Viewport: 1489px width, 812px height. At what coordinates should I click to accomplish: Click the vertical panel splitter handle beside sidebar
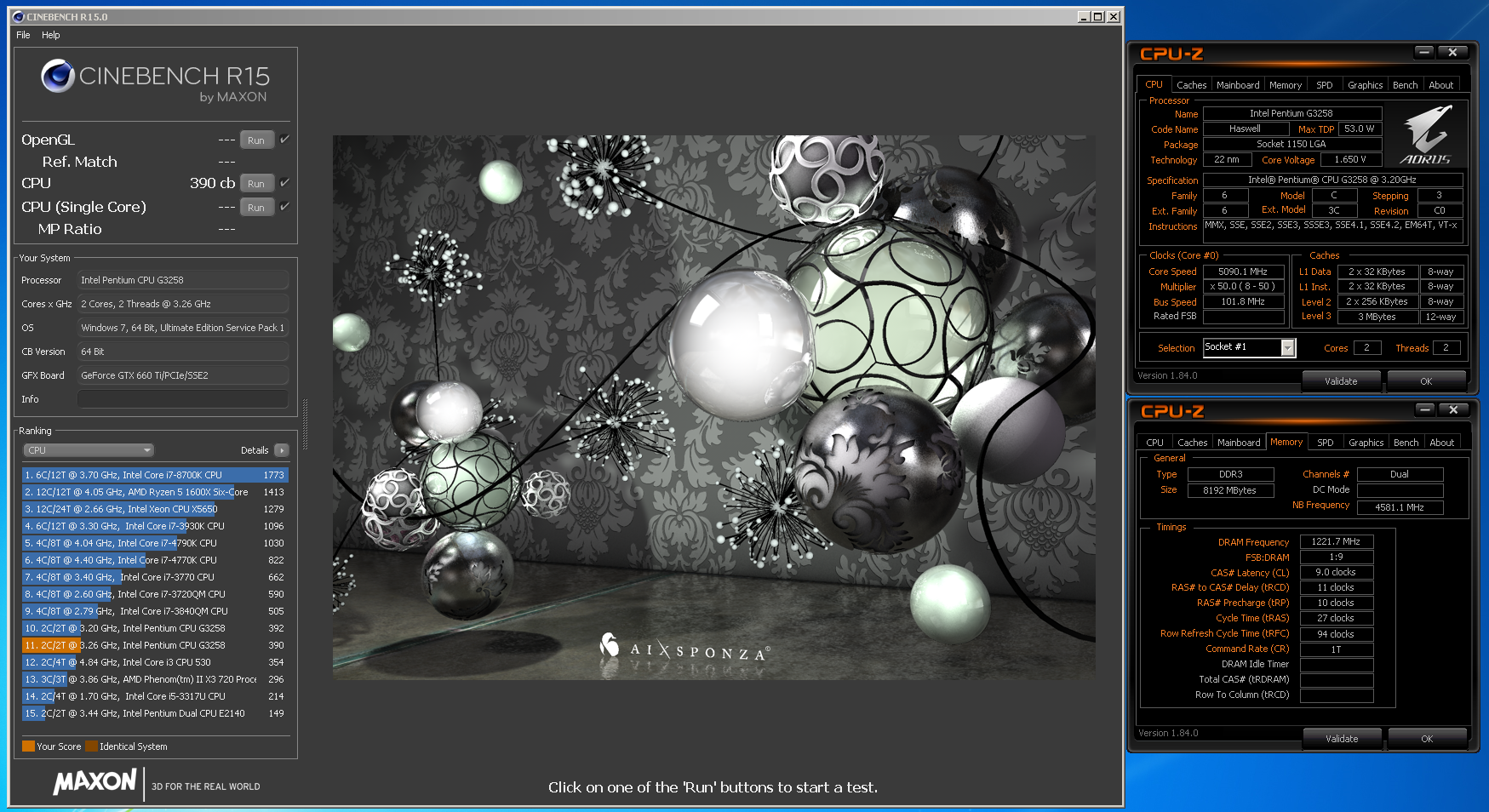[305, 424]
